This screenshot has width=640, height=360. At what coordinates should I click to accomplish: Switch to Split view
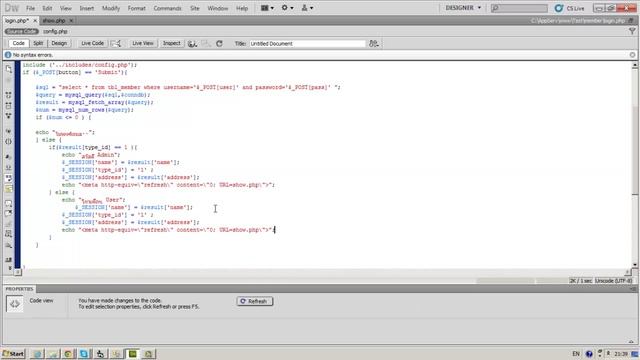click(x=38, y=43)
